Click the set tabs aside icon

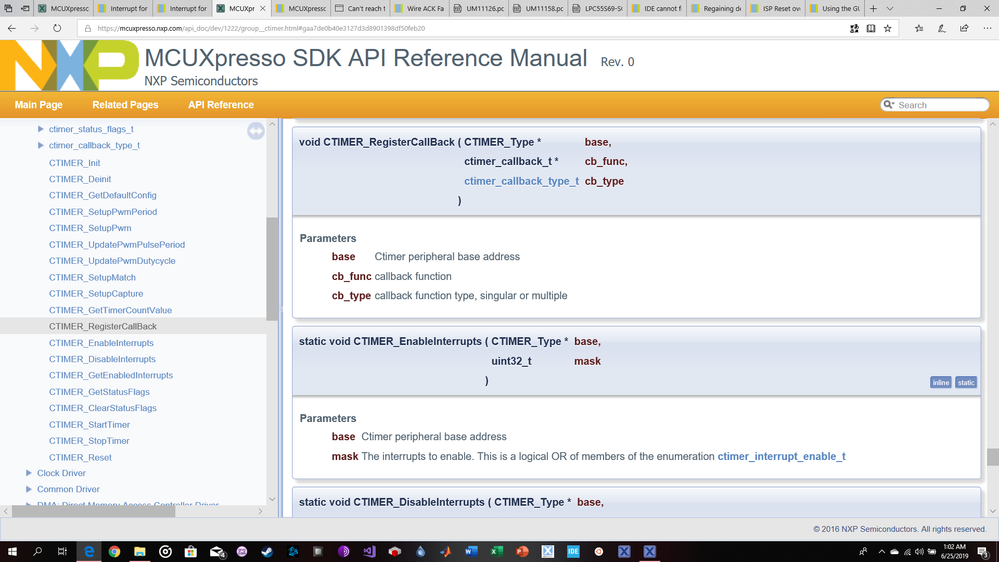tap(25, 8)
